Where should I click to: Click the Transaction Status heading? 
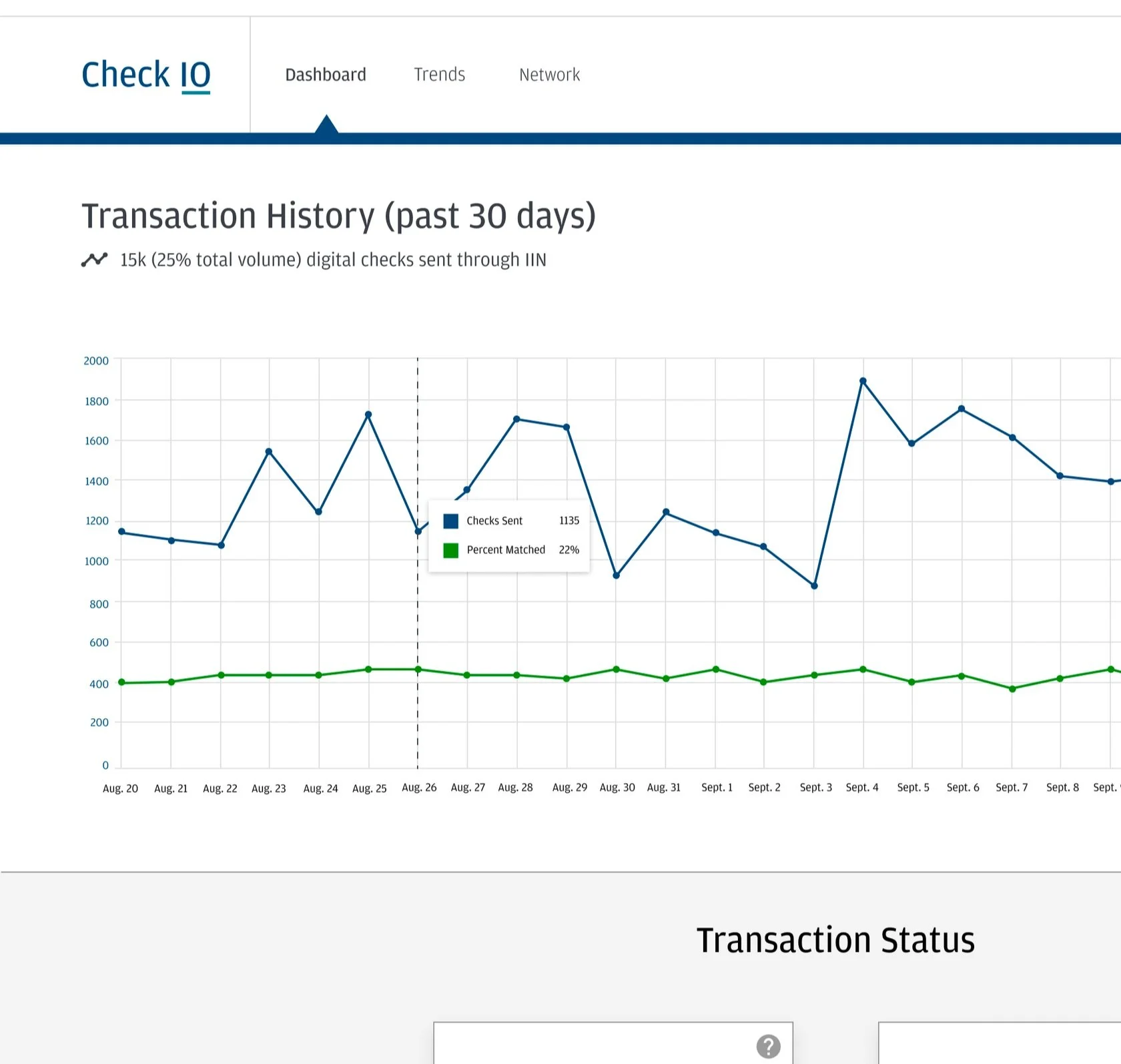point(835,940)
